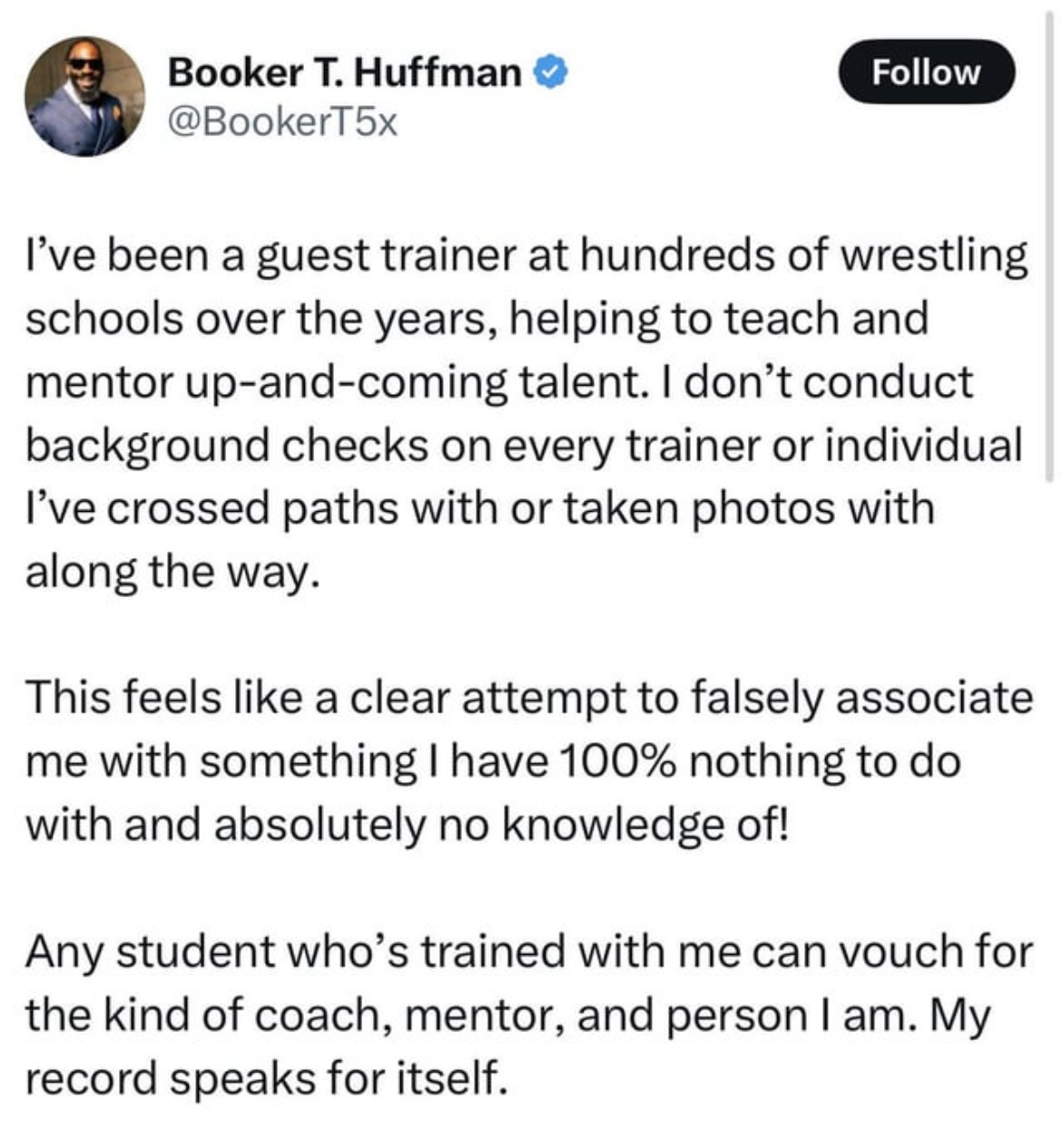Click the line starting "I've been a guest trainer"
The image size is (1062, 1148).
tap(526, 257)
